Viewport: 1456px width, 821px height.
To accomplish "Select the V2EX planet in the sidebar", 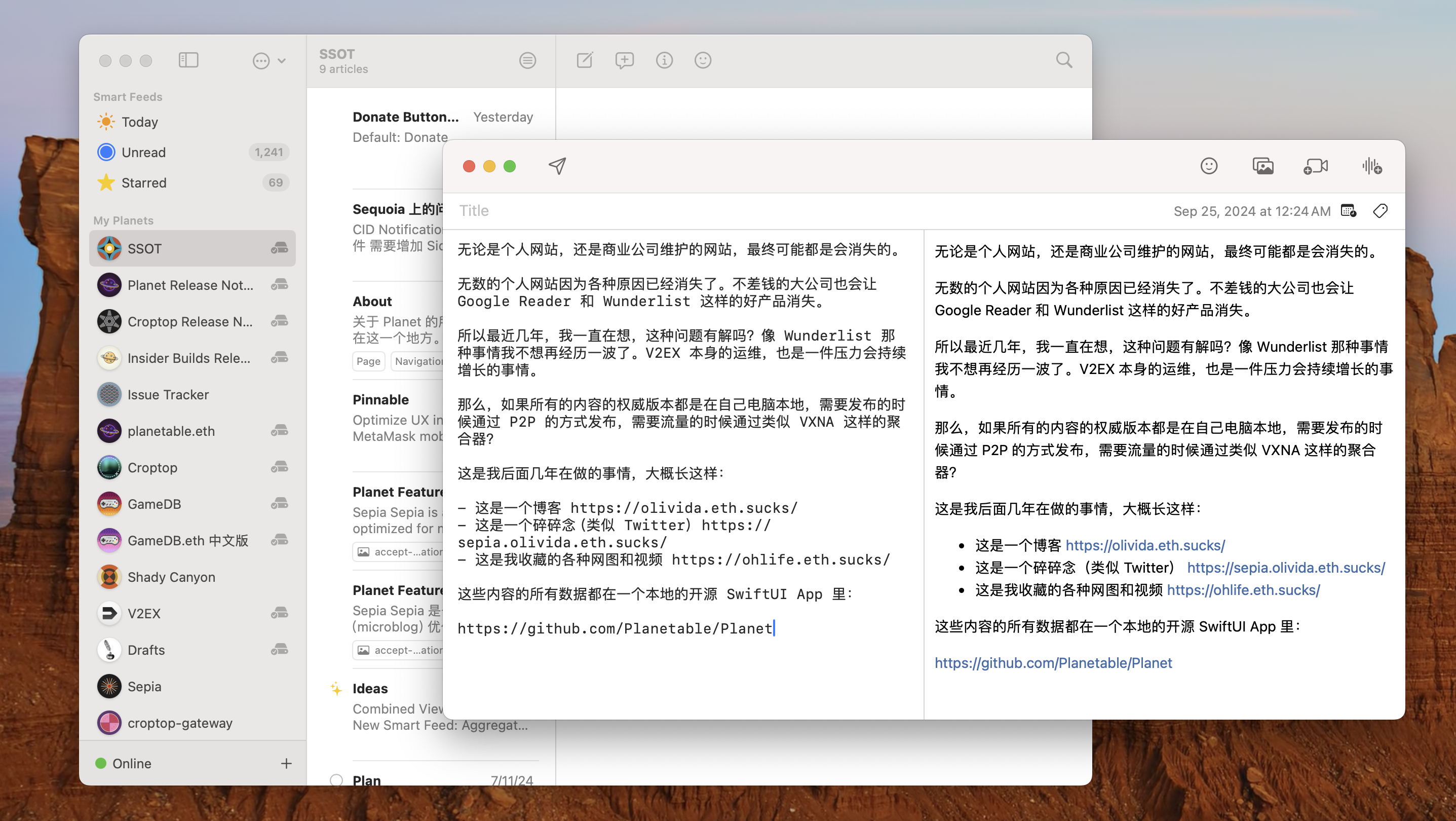I will [143, 614].
